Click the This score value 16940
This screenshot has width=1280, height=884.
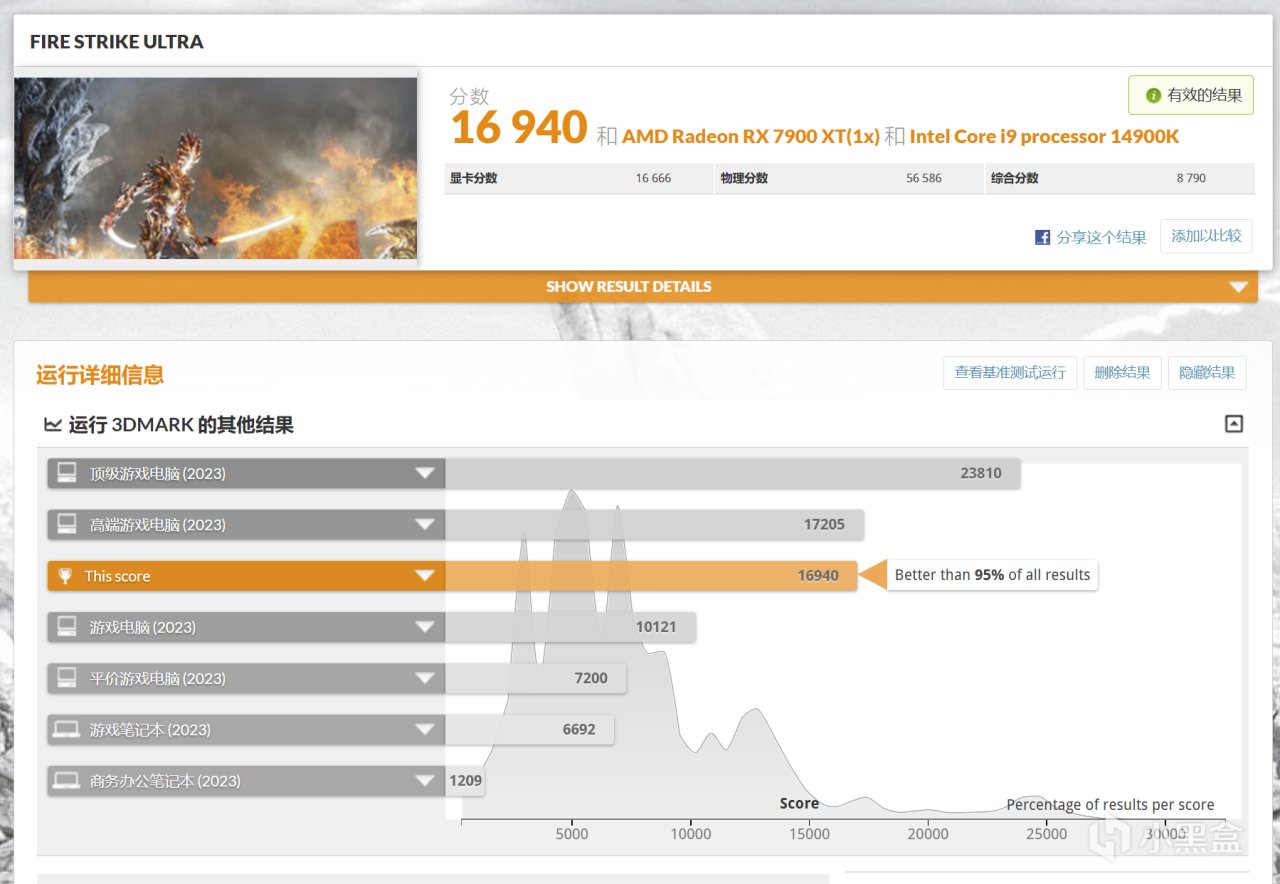pyautogui.click(x=818, y=576)
